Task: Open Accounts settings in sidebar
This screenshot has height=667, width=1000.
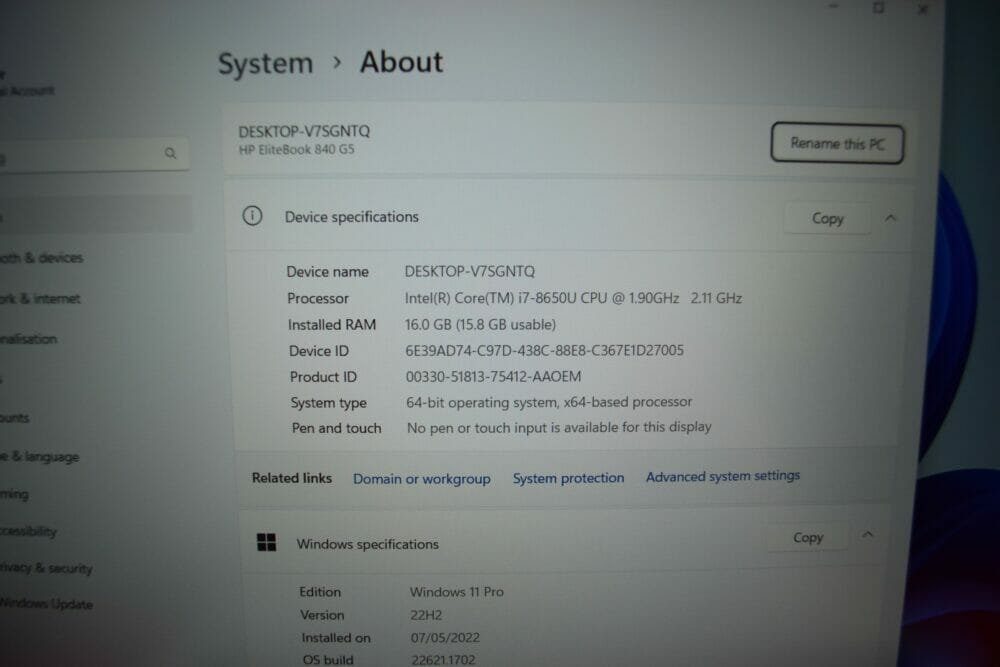Action: tap(15, 418)
